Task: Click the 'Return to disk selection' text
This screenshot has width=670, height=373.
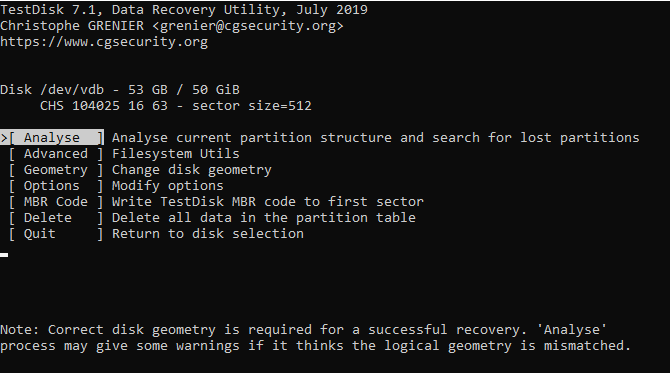Action: (208, 234)
